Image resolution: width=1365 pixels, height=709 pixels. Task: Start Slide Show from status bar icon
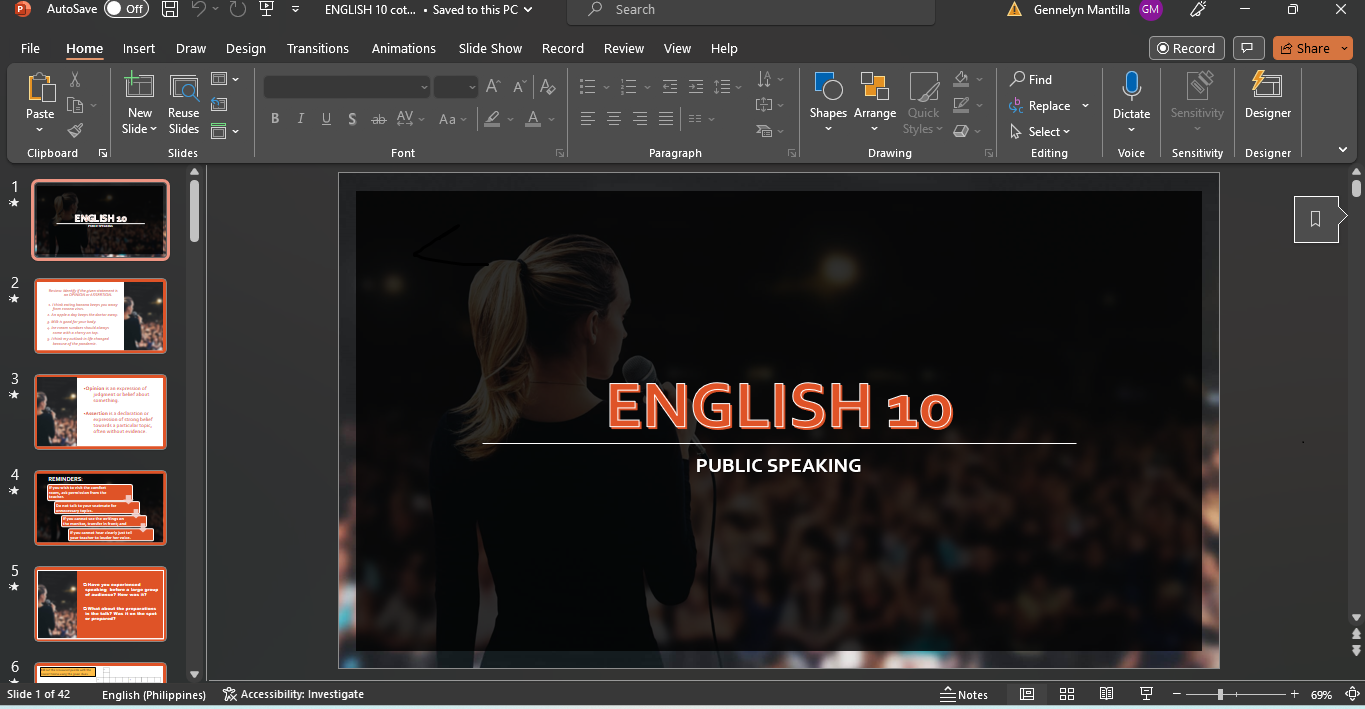[x=1146, y=694]
